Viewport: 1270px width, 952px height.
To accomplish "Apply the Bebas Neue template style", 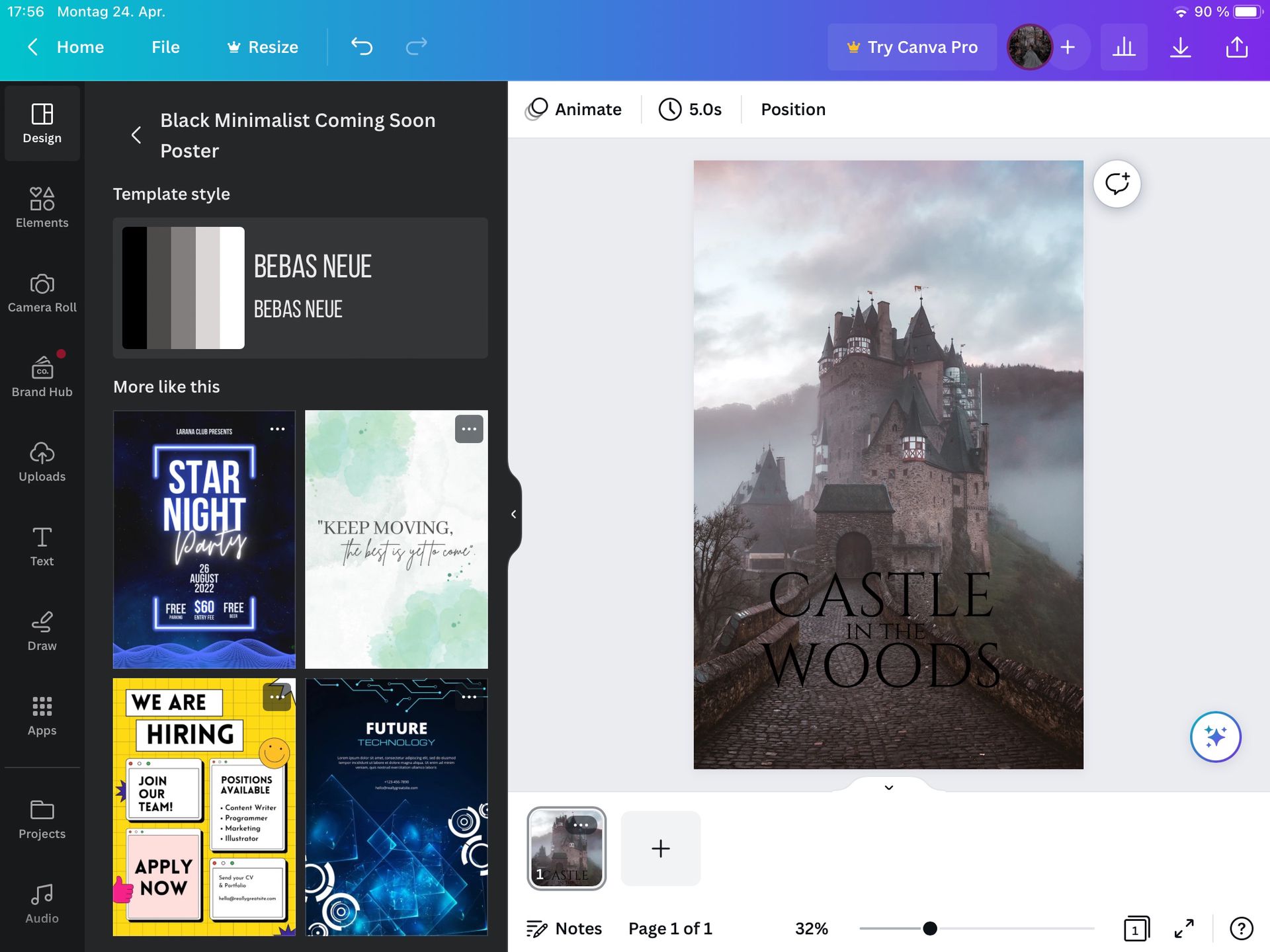I will click(300, 288).
